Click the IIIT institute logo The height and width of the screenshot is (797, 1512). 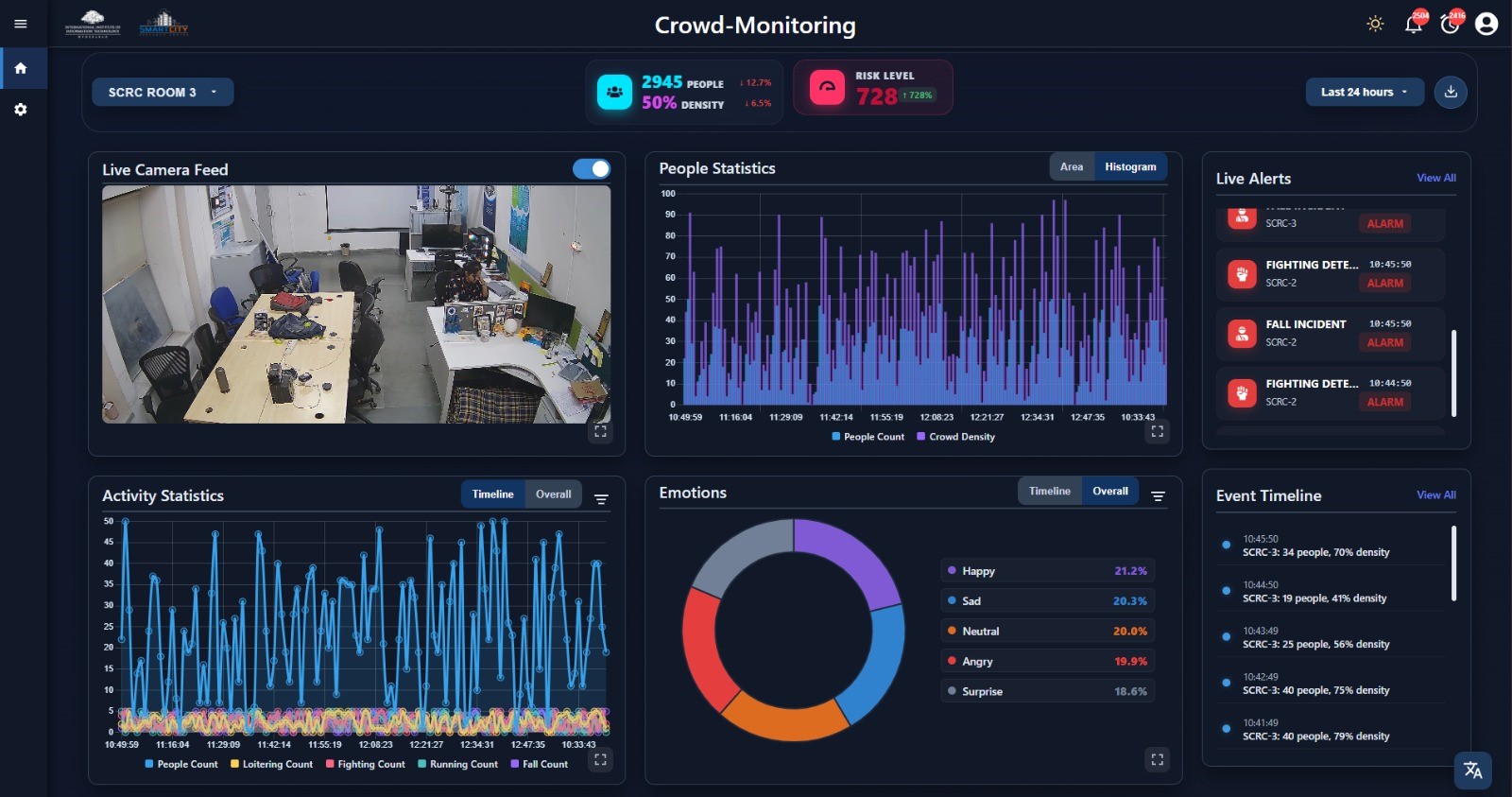coord(93,24)
